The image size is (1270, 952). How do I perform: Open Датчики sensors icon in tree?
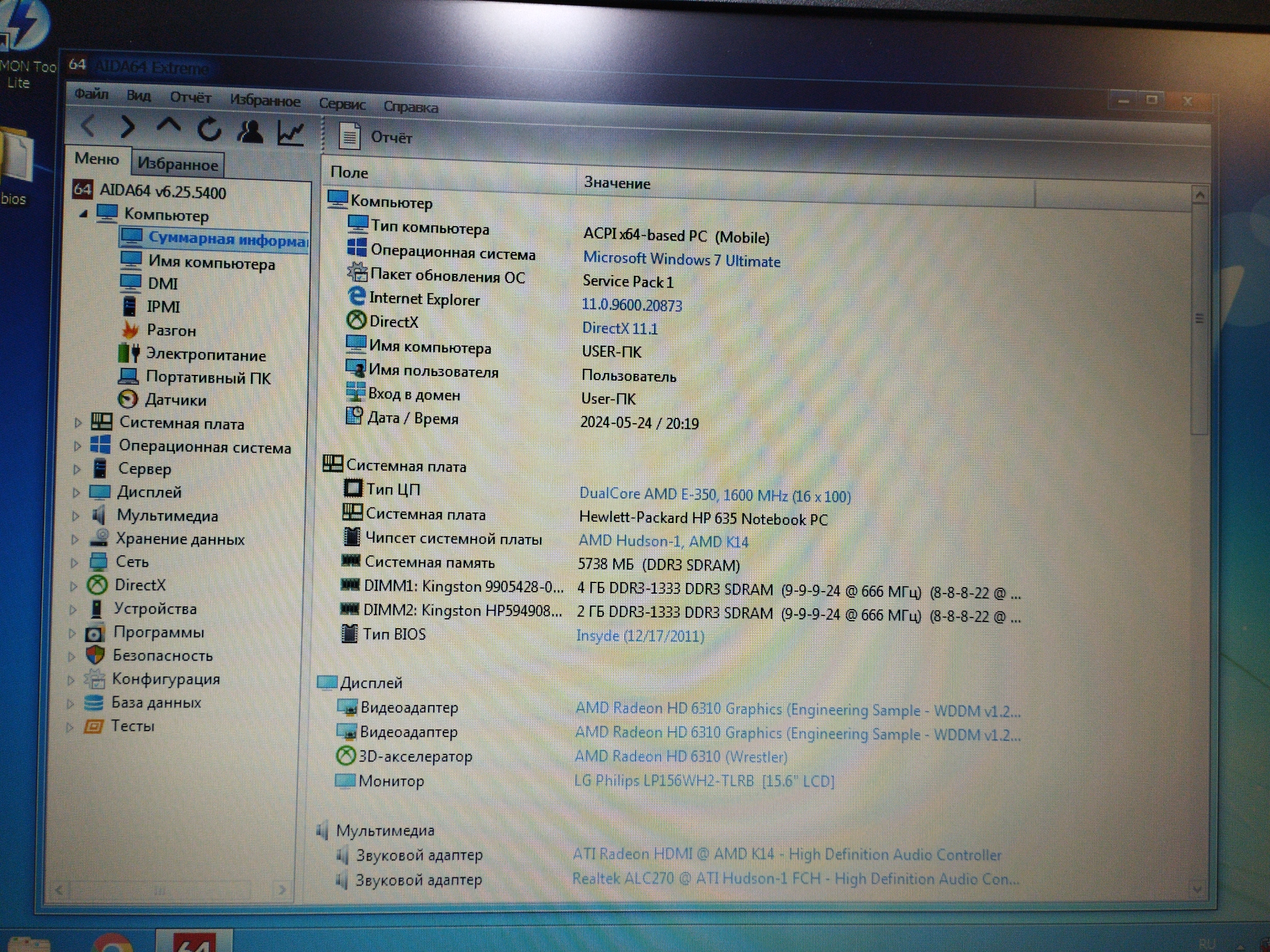127,399
